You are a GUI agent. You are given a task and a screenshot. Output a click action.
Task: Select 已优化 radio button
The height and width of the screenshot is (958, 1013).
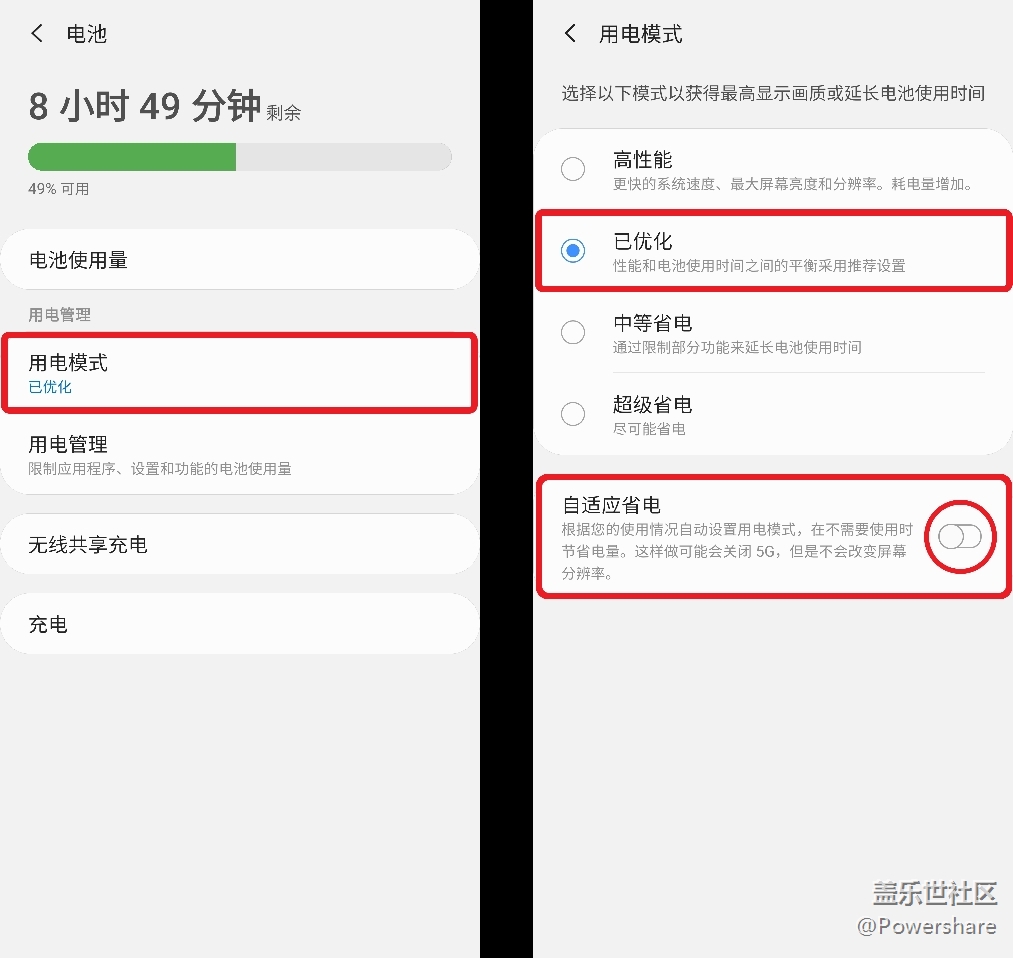[x=573, y=251]
